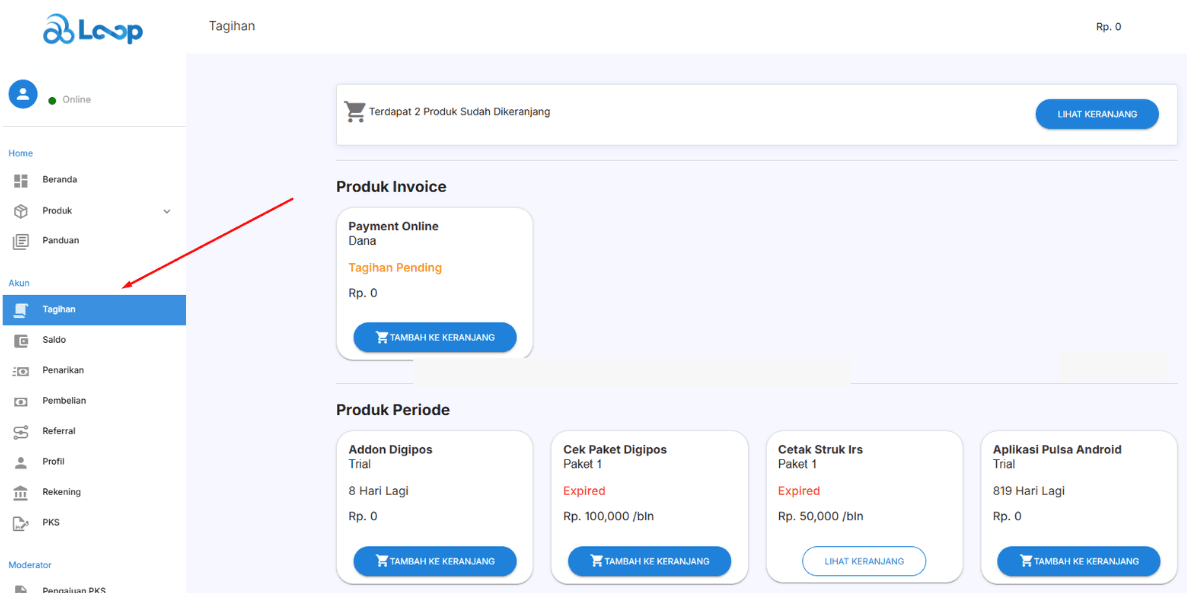View cart from Cetak Struk Irs card
The width and height of the screenshot is (1187, 593).
864,561
